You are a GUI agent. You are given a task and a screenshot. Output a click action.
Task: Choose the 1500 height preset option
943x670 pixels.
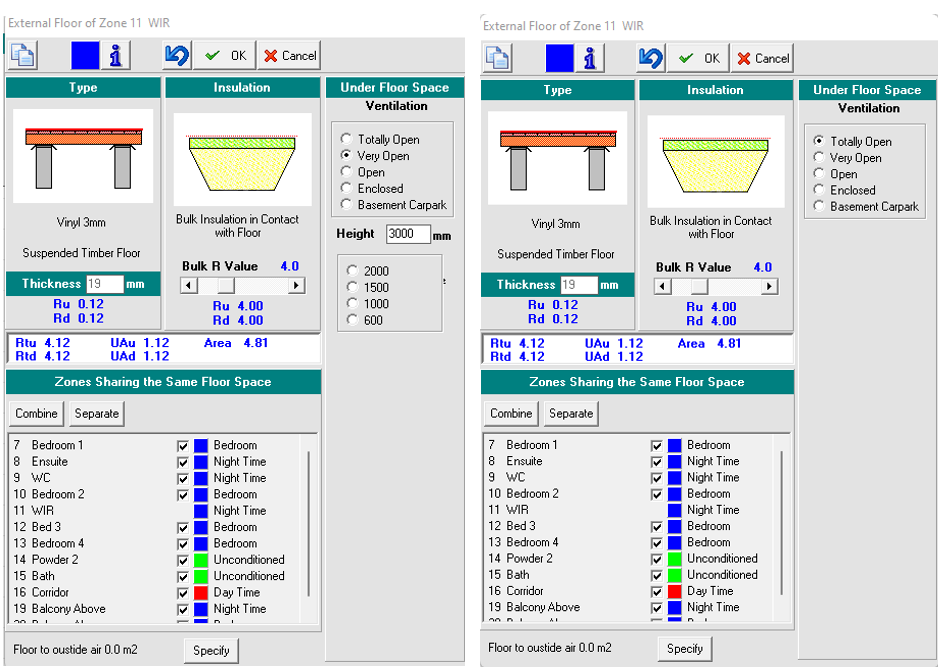tap(351, 288)
